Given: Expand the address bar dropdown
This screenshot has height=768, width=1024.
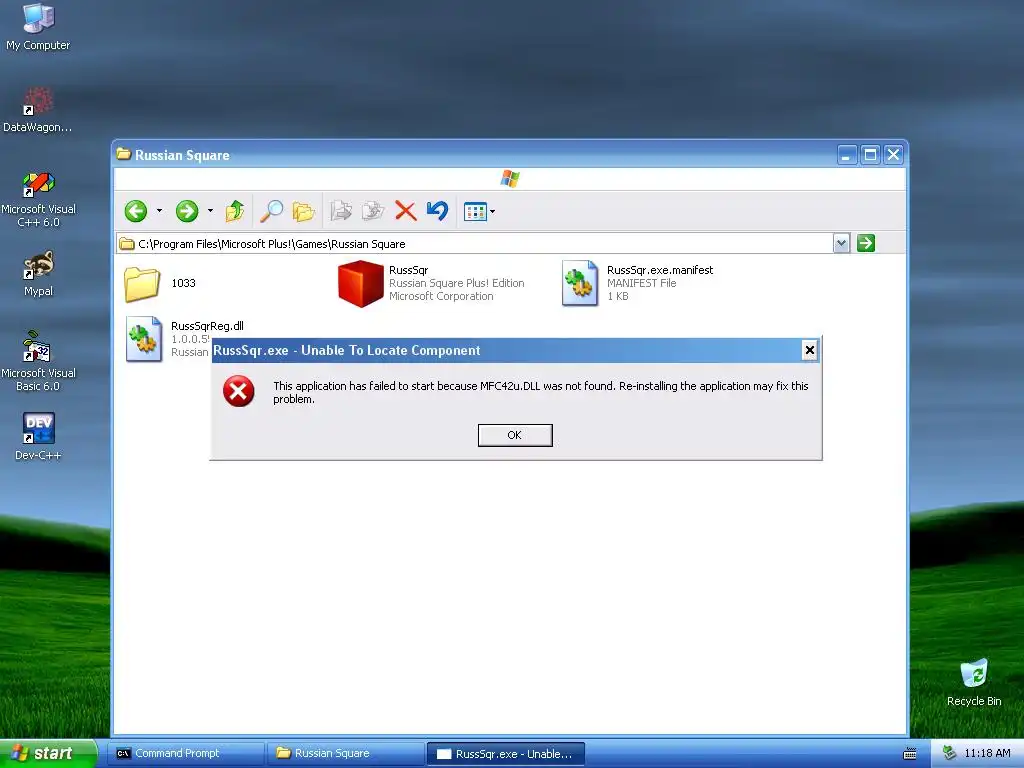Looking at the screenshot, I should pos(841,244).
